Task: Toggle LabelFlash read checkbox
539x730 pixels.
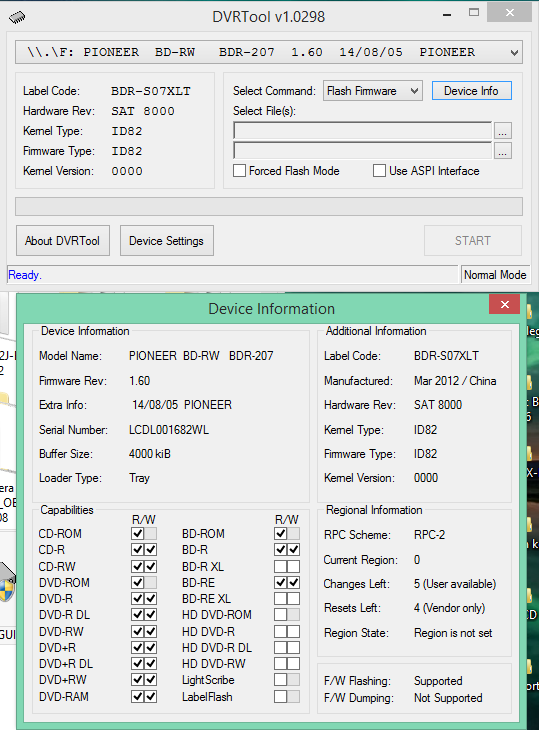Action: pos(280,696)
